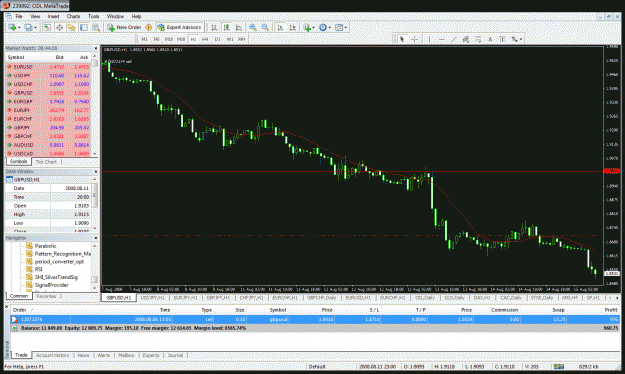
Task: Zoom in on the chart
Action: pos(253,27)
